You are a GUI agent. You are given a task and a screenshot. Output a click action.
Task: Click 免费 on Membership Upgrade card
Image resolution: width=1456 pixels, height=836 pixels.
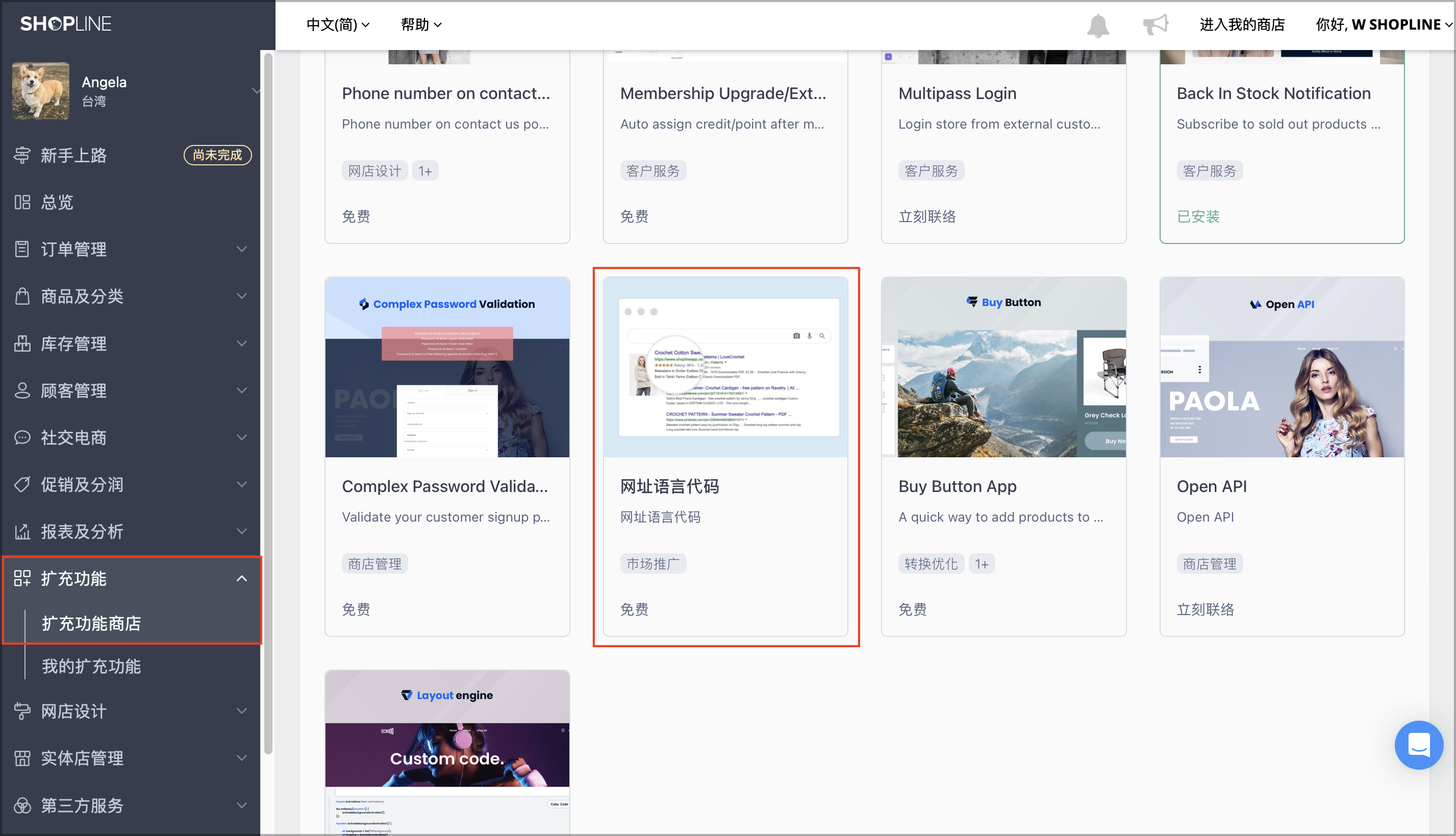pyautogui.click(x=634, y=216)
